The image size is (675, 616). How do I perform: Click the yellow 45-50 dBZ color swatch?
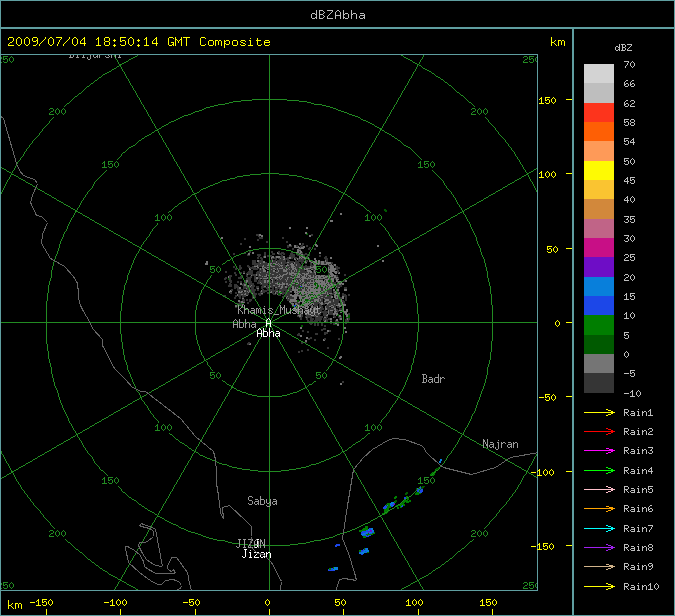click(599, 170)
